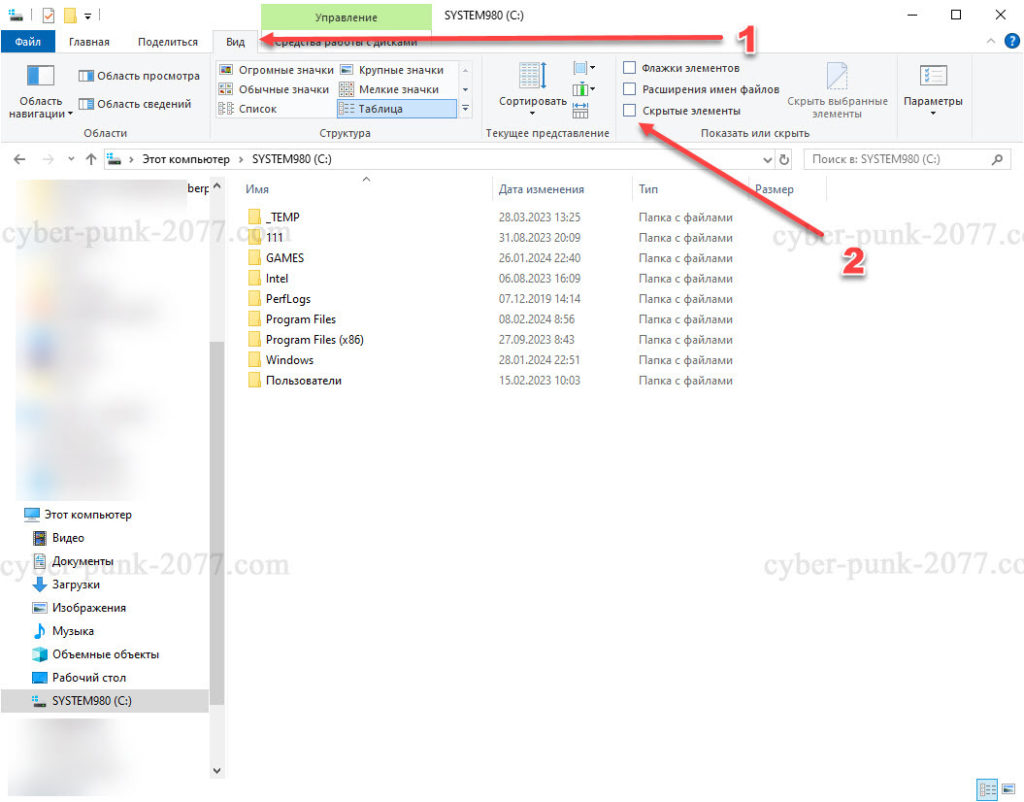Open address bar history dropdown arrow

click(x=767, y=159)
